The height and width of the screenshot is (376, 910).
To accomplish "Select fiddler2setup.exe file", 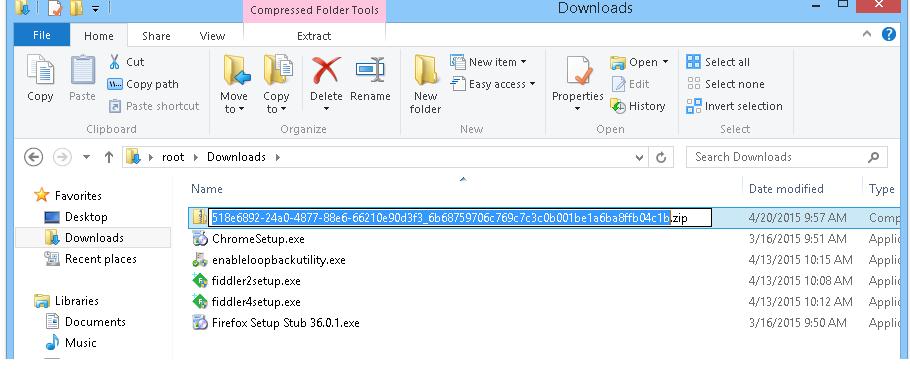I will [x=256, y=281].
